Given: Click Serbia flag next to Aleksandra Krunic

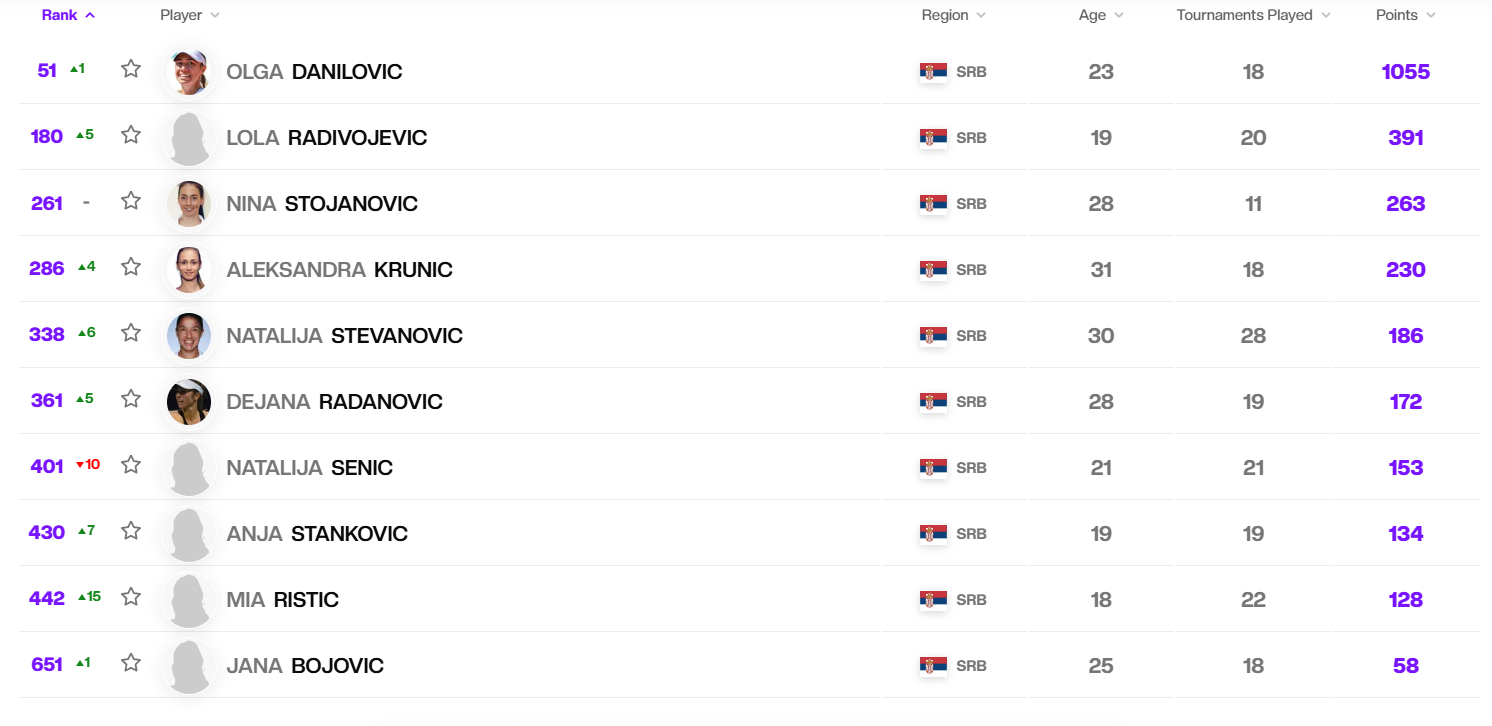Looking at the screenshot, I should (x=933, y=270).
